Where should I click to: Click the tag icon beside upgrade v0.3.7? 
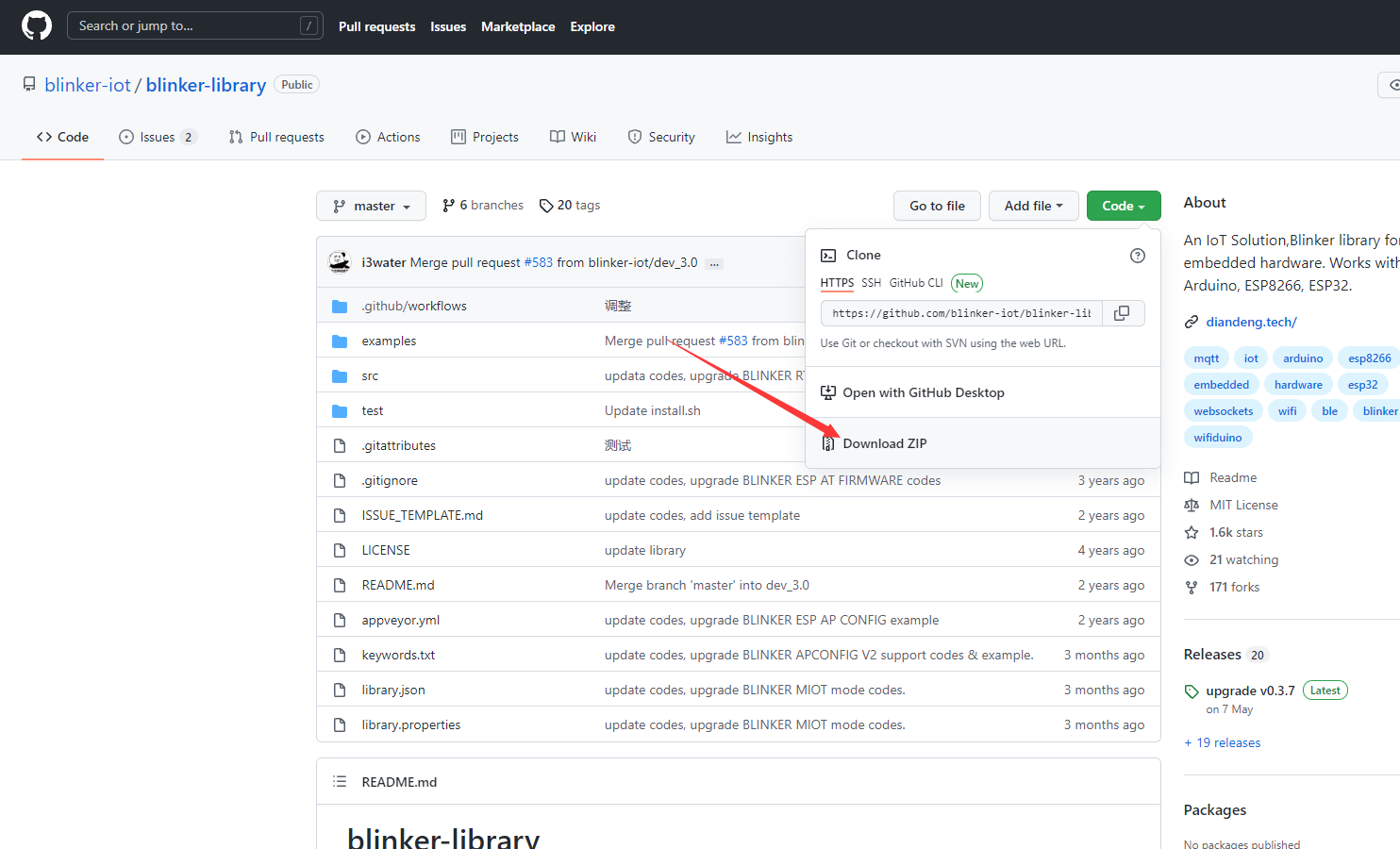pos(1192,691)
